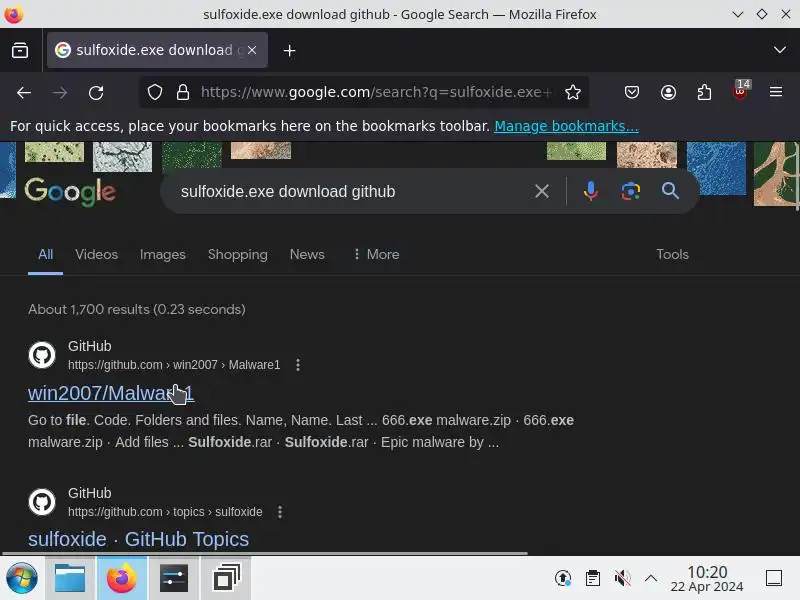Image resolution: width=800 pixels, height=600 pixels.
Task: Open three-dot menu for Malware1 result
Action: [298, 365]
